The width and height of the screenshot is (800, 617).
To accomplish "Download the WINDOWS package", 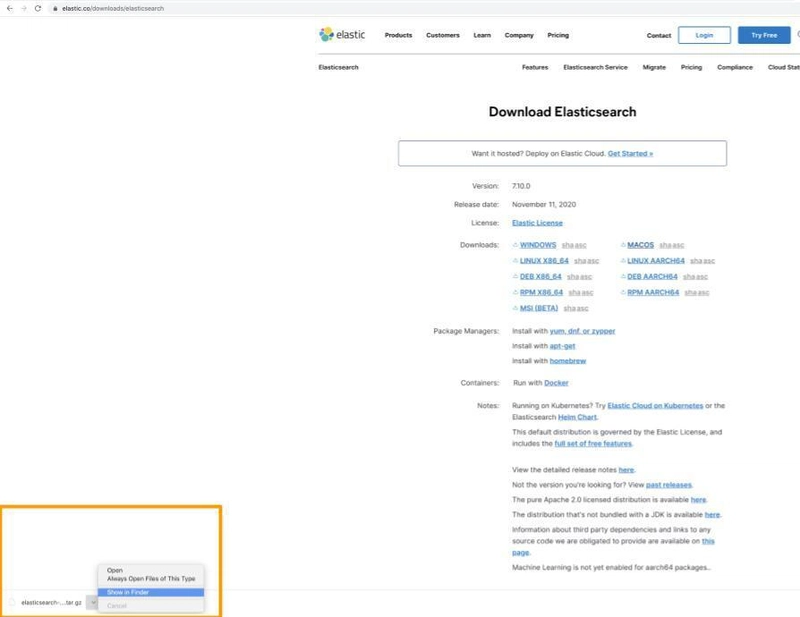I will tap(538, 245).
